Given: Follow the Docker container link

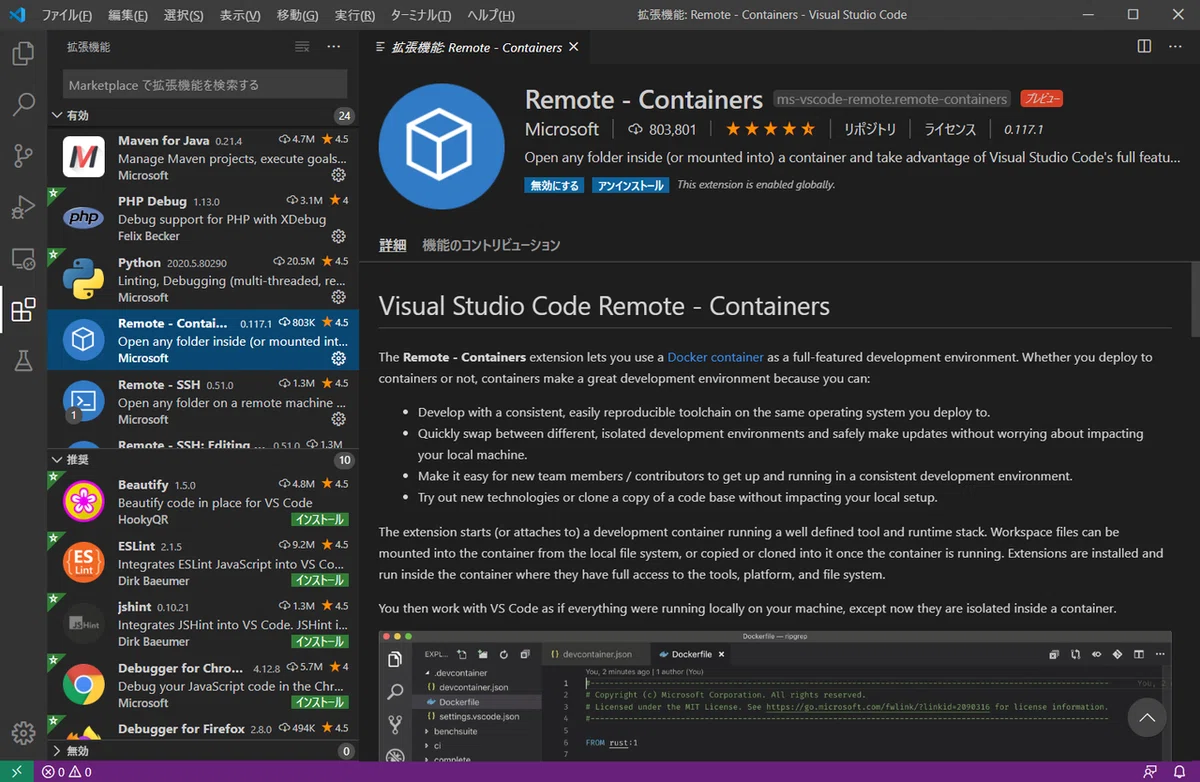Looking at the screenshot, I should point(715,357).
